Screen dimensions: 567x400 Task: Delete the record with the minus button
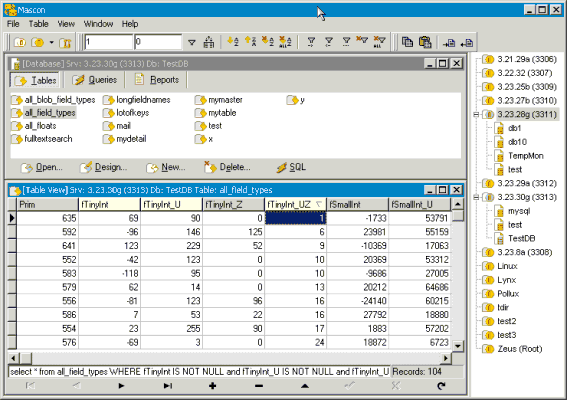click(259, 386)
